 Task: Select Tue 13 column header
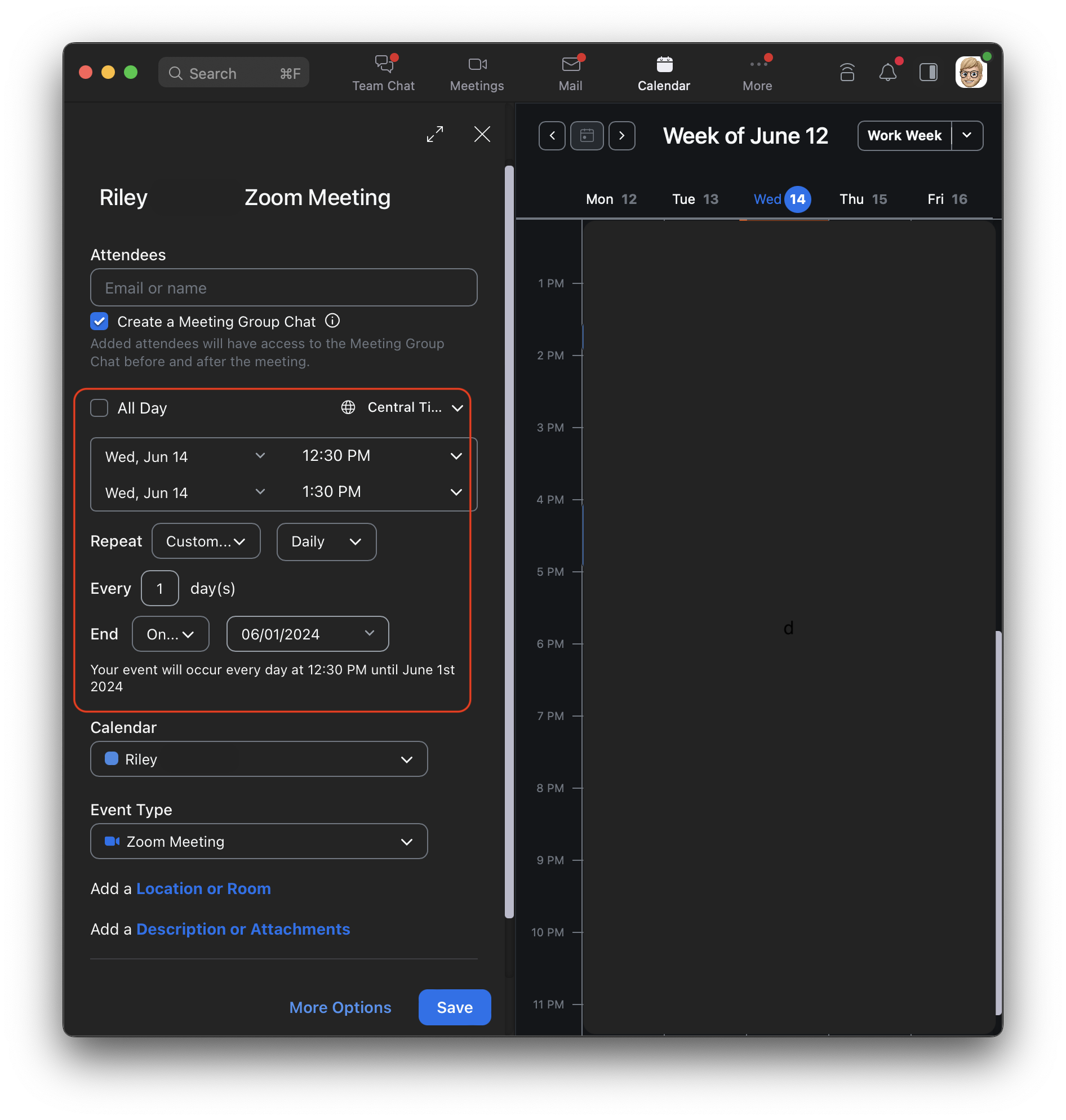[695, 199]
